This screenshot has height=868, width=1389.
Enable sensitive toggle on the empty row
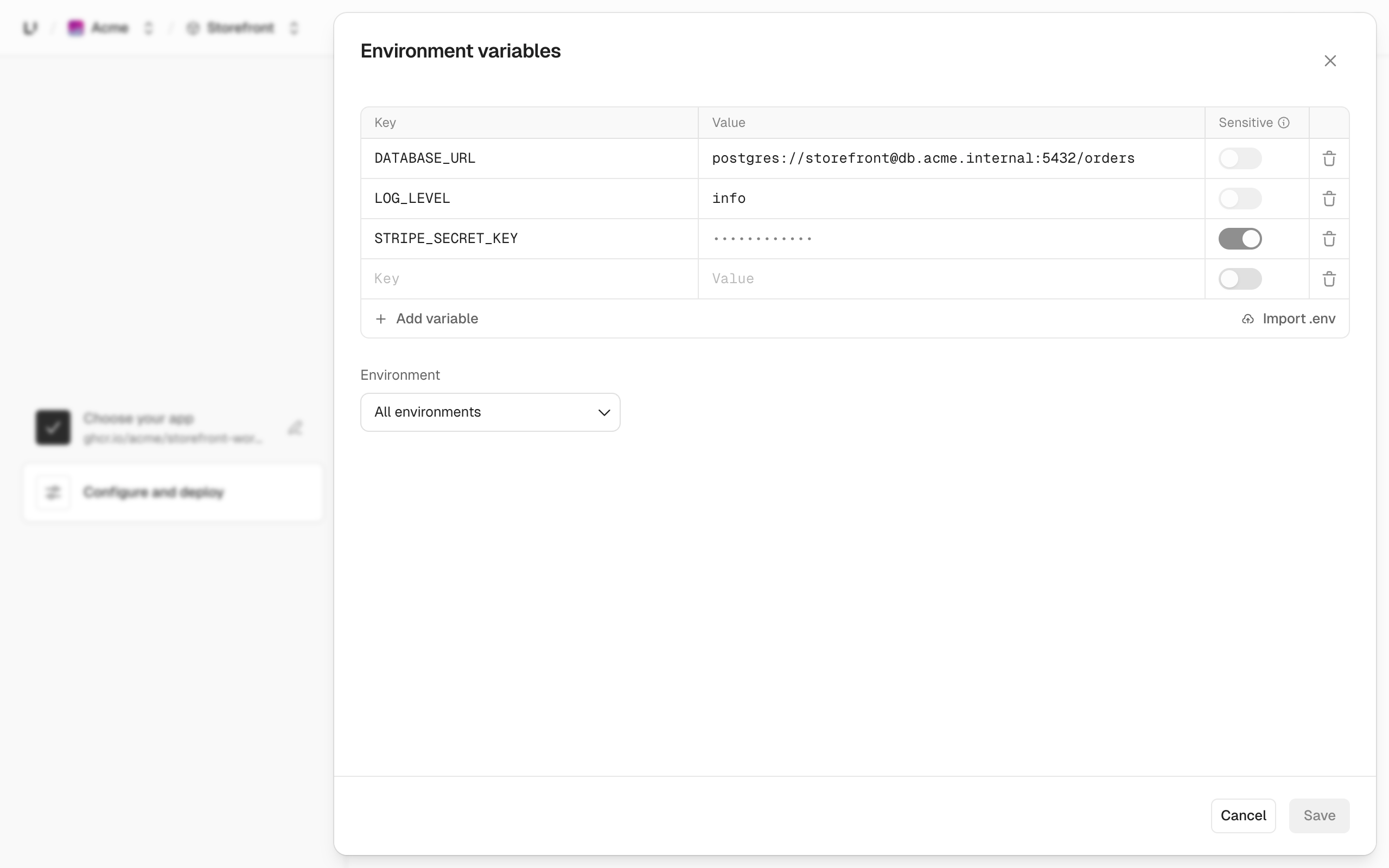click(1240, 279)
